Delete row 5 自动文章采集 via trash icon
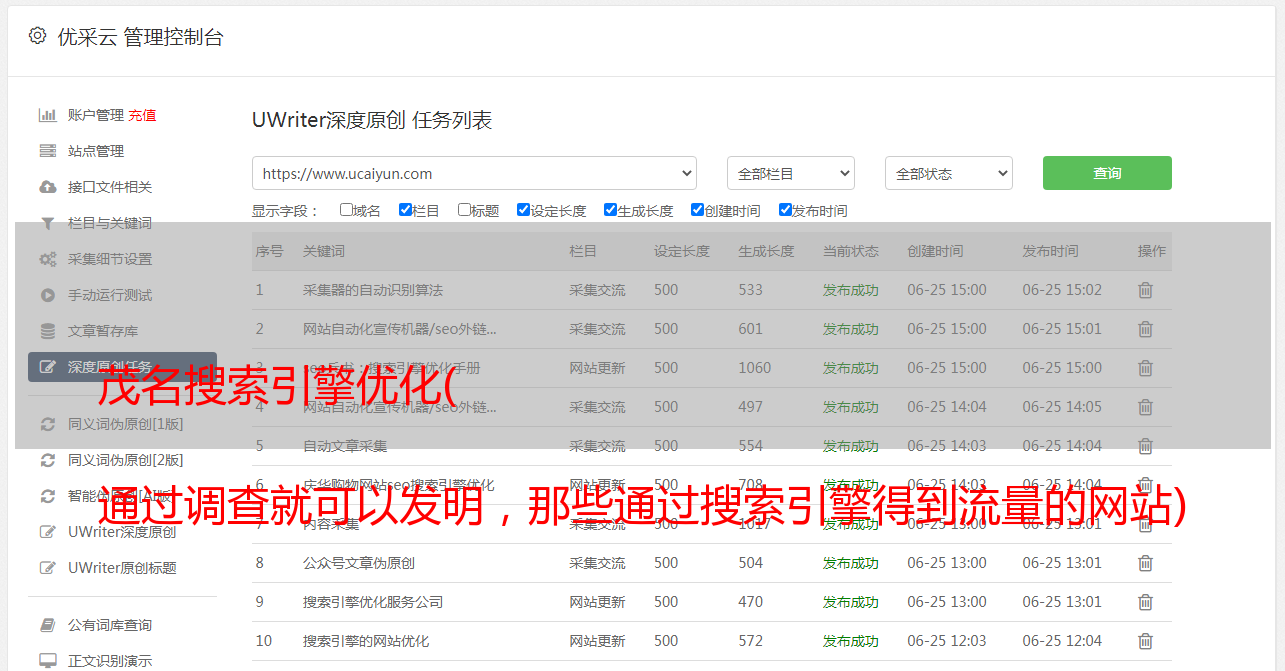1285x671 pixels. click(1145, 446)
